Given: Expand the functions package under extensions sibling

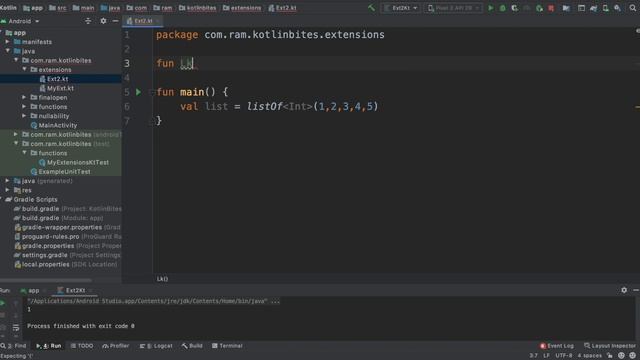Looking at the screenshot, I should [24, 107].
